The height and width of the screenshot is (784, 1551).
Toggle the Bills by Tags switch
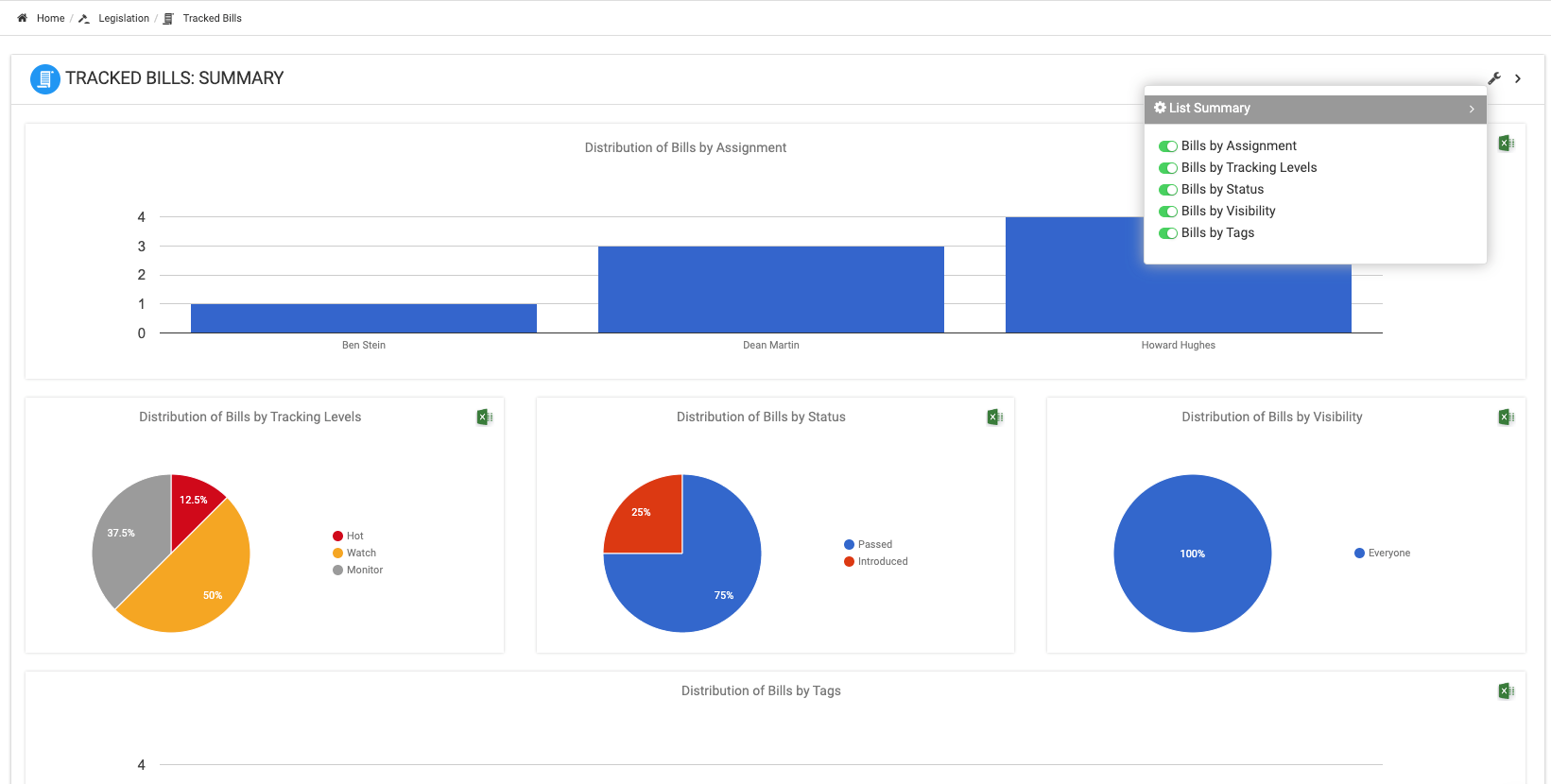coord(1168,233)
